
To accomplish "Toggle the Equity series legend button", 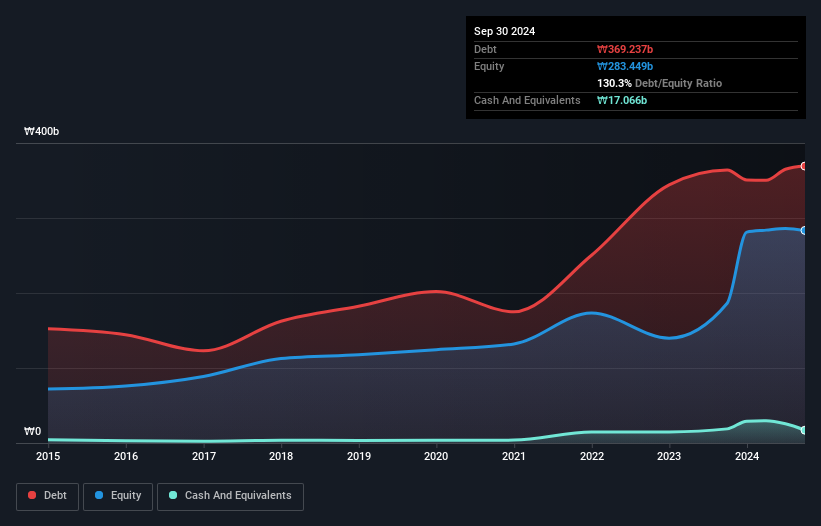I will click(x=118, y=496).
